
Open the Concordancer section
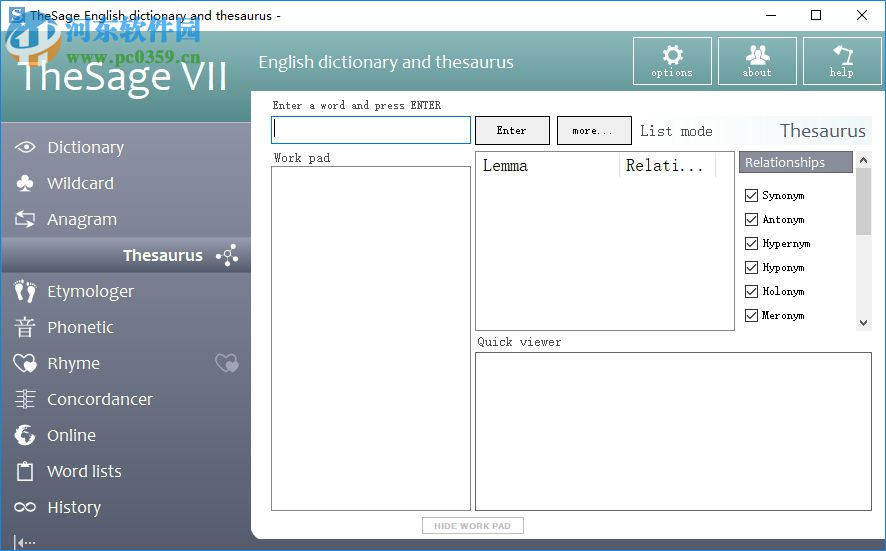tap(125, 400)
